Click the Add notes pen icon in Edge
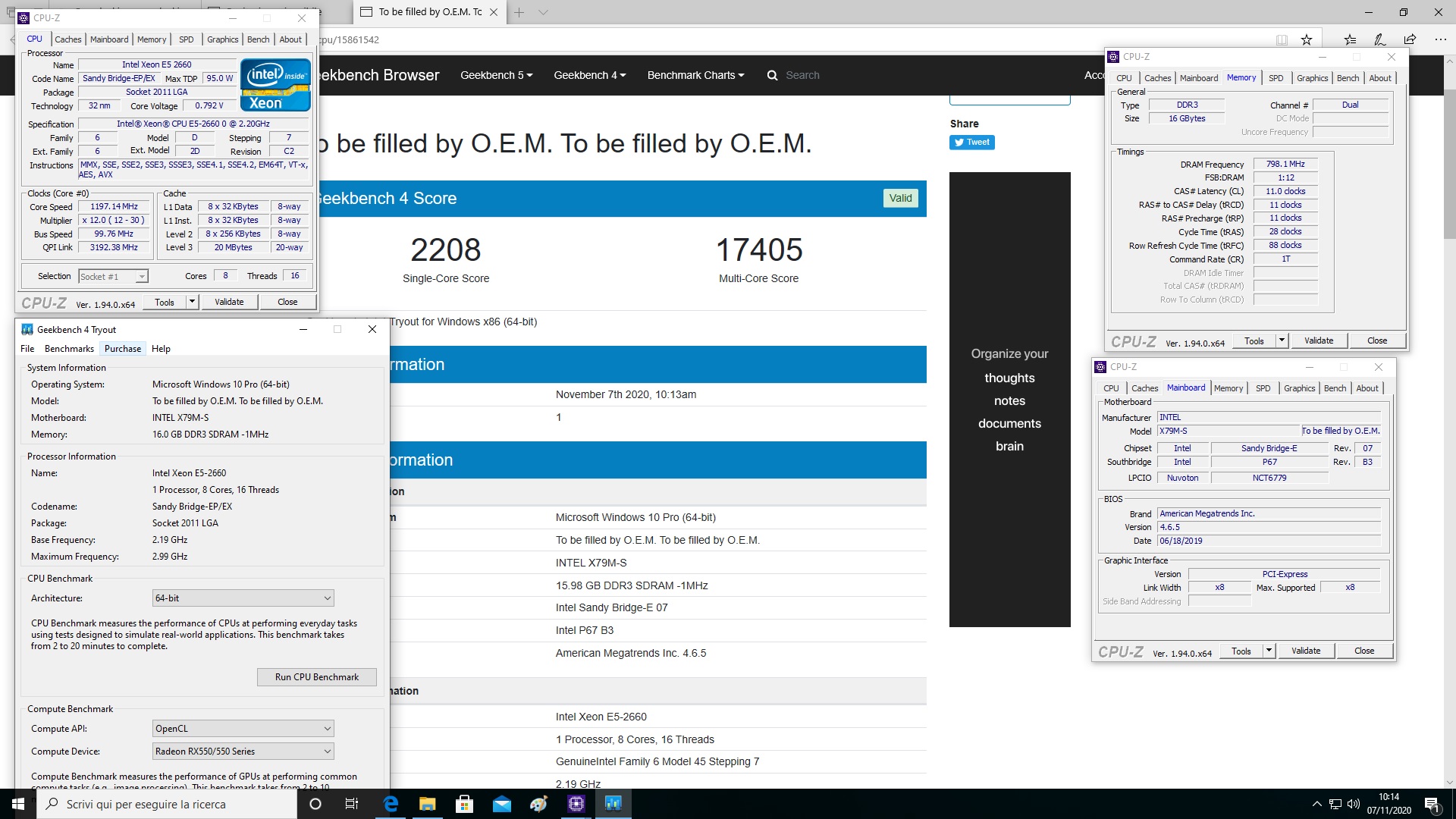Viewport: 1456px width, 819px height. tap(1380, 39)
